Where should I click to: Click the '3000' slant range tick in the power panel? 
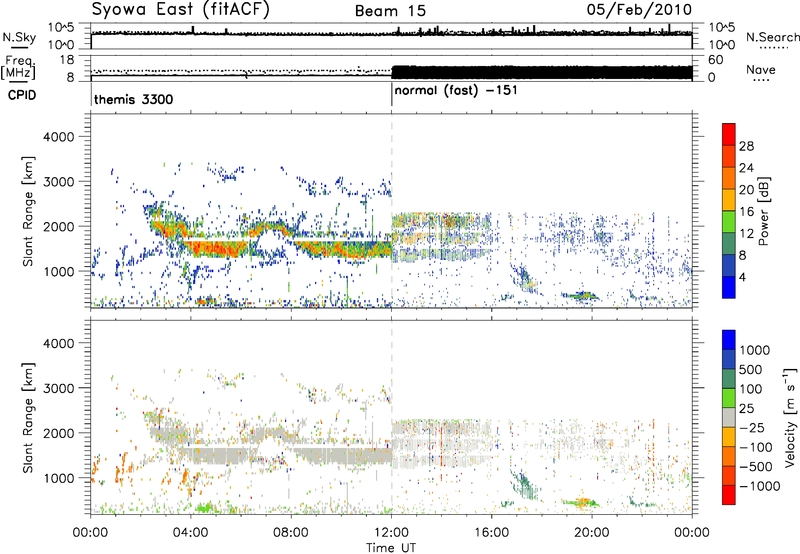[x=58, y=182]
